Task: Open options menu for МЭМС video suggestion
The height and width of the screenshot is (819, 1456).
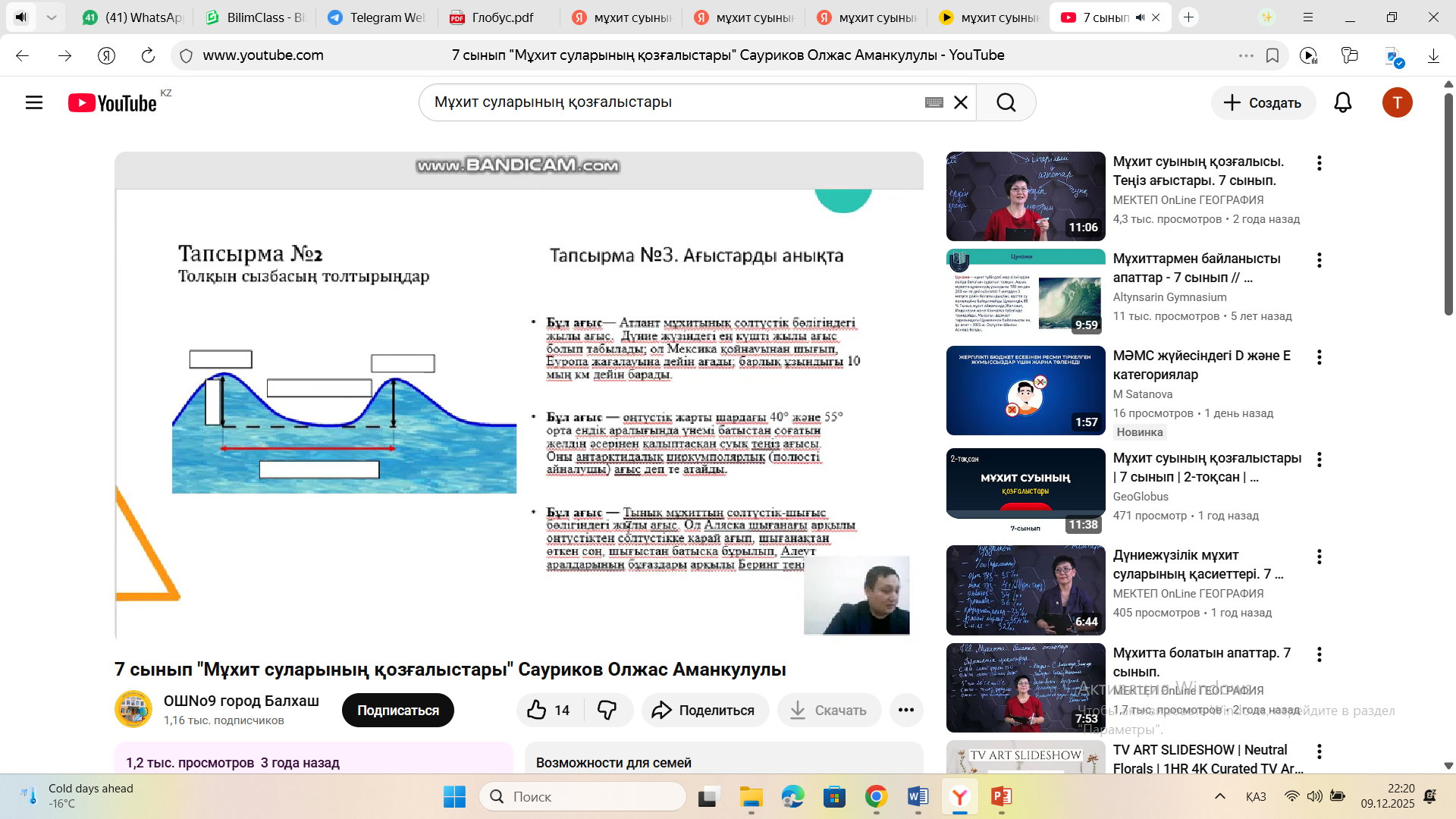Action: tap(1319, 357)
